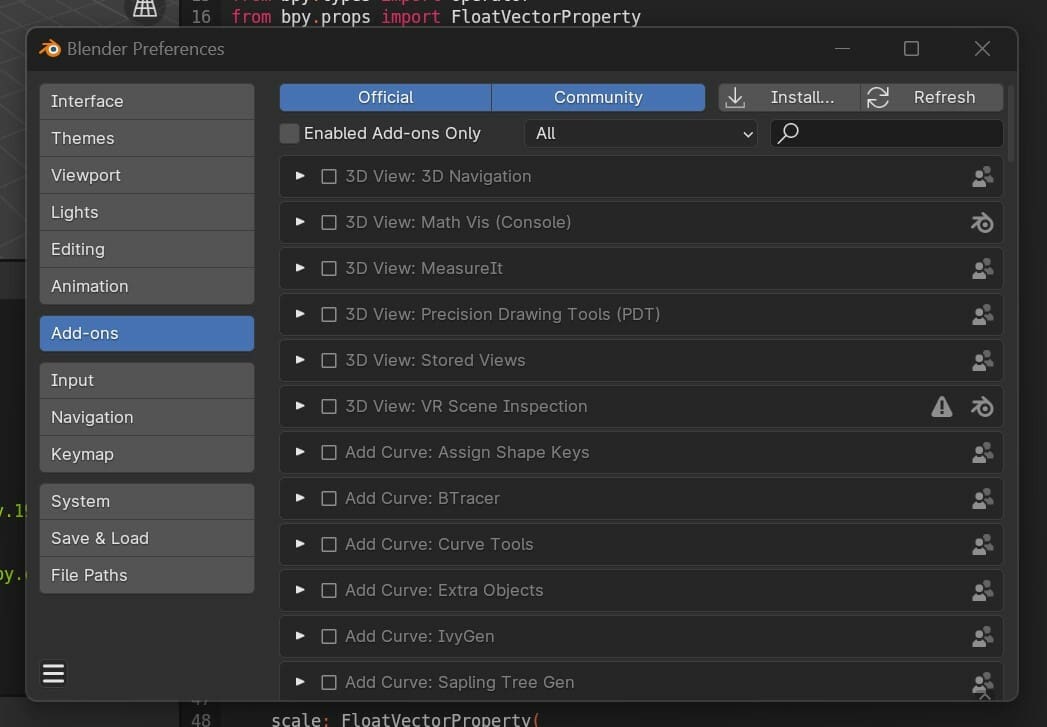Click the community icon on Curve Tools row
This screenshot has height=727, width=1047.
(x=982, y=545)
